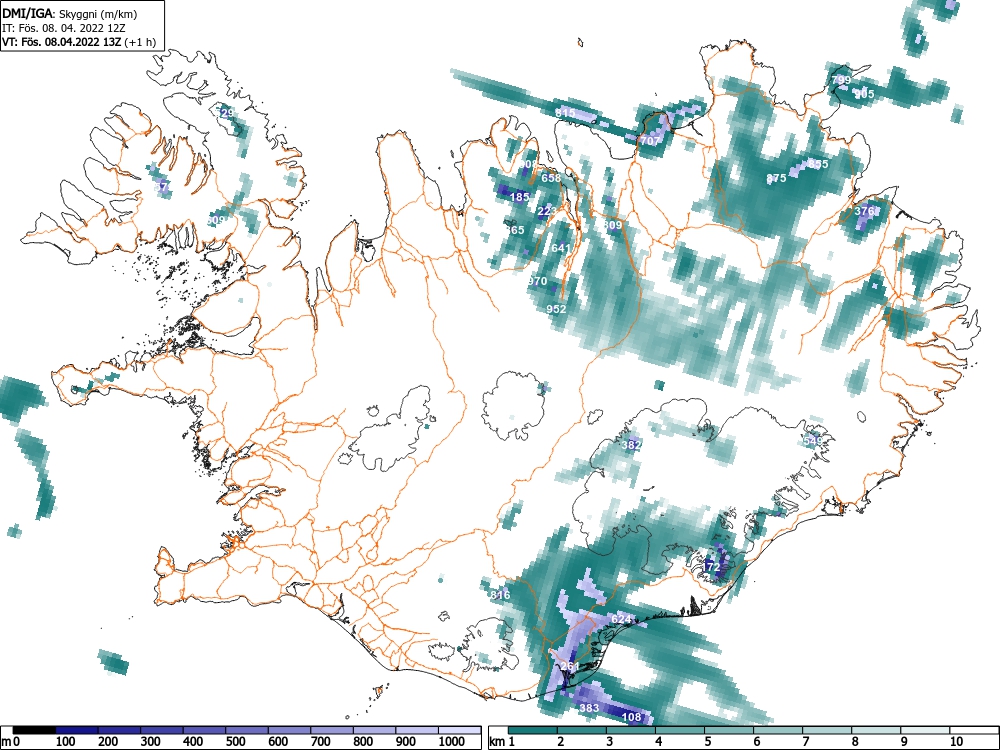The image size is (1000, 750).
Task: Click the dark blue 100–200 m legend swatch
Action: point(77,730)
